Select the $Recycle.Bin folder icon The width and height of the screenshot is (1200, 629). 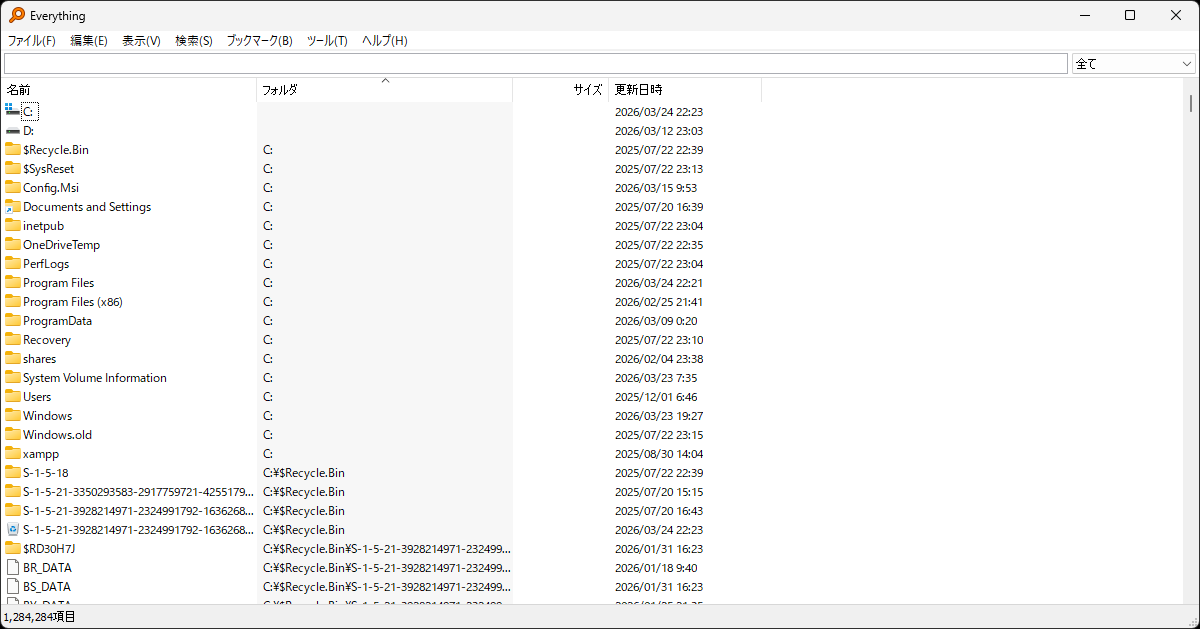click(x=12, y=150)
